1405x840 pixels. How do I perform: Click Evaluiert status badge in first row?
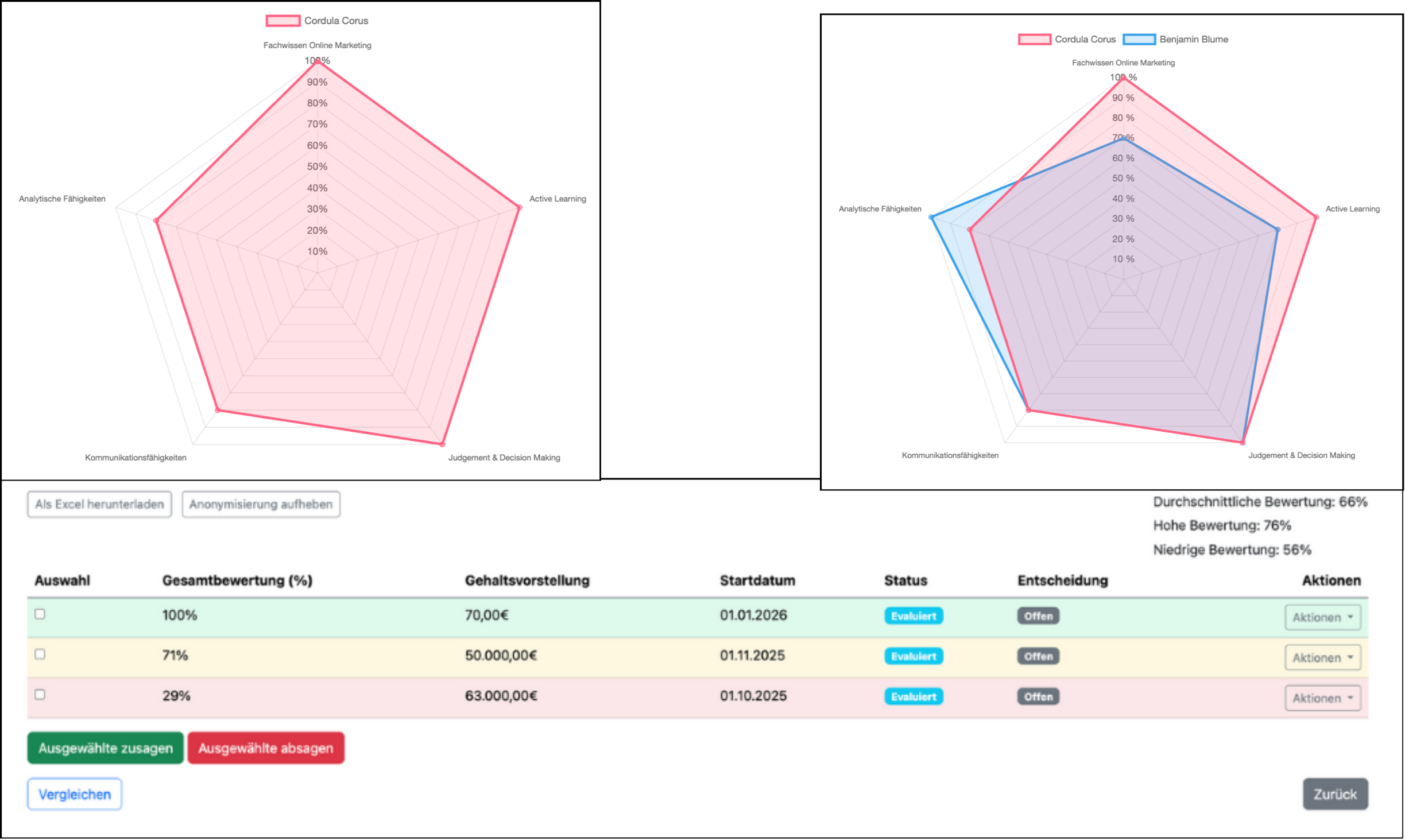click(913, 616)
